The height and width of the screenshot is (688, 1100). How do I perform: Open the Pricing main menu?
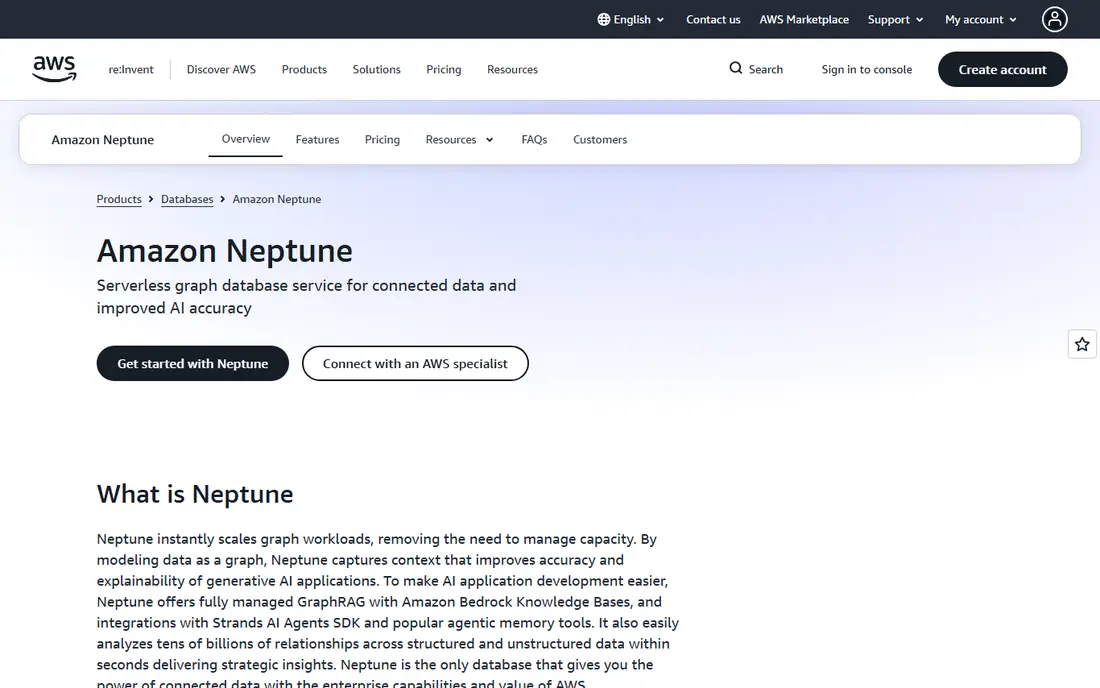[x=443, y=69]
